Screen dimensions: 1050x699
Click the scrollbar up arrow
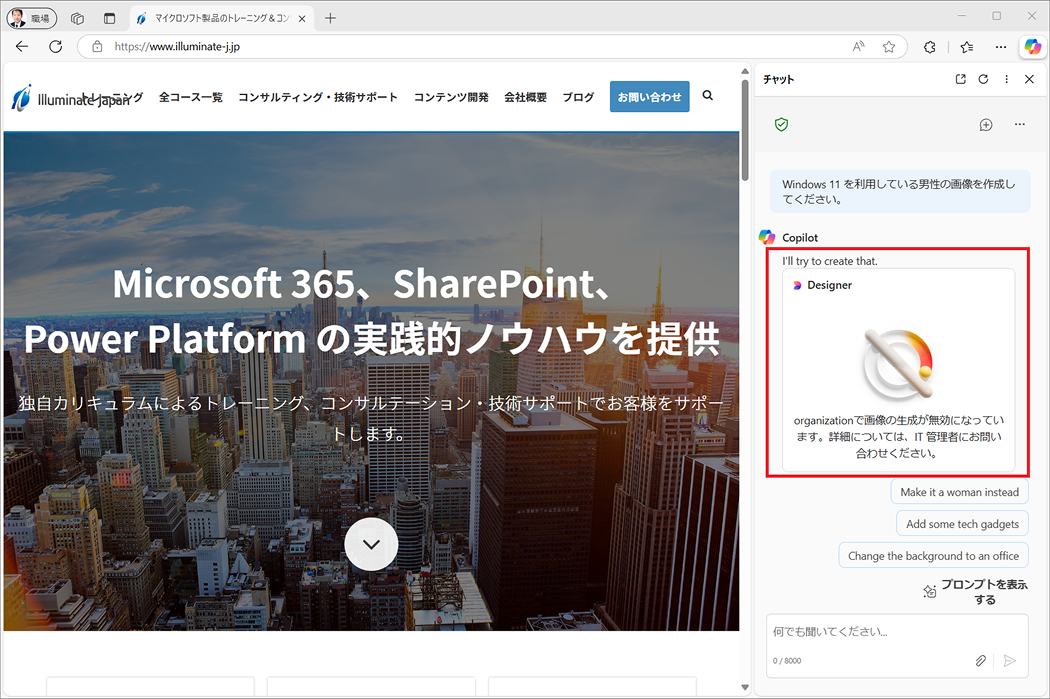[x=745, y=71]
